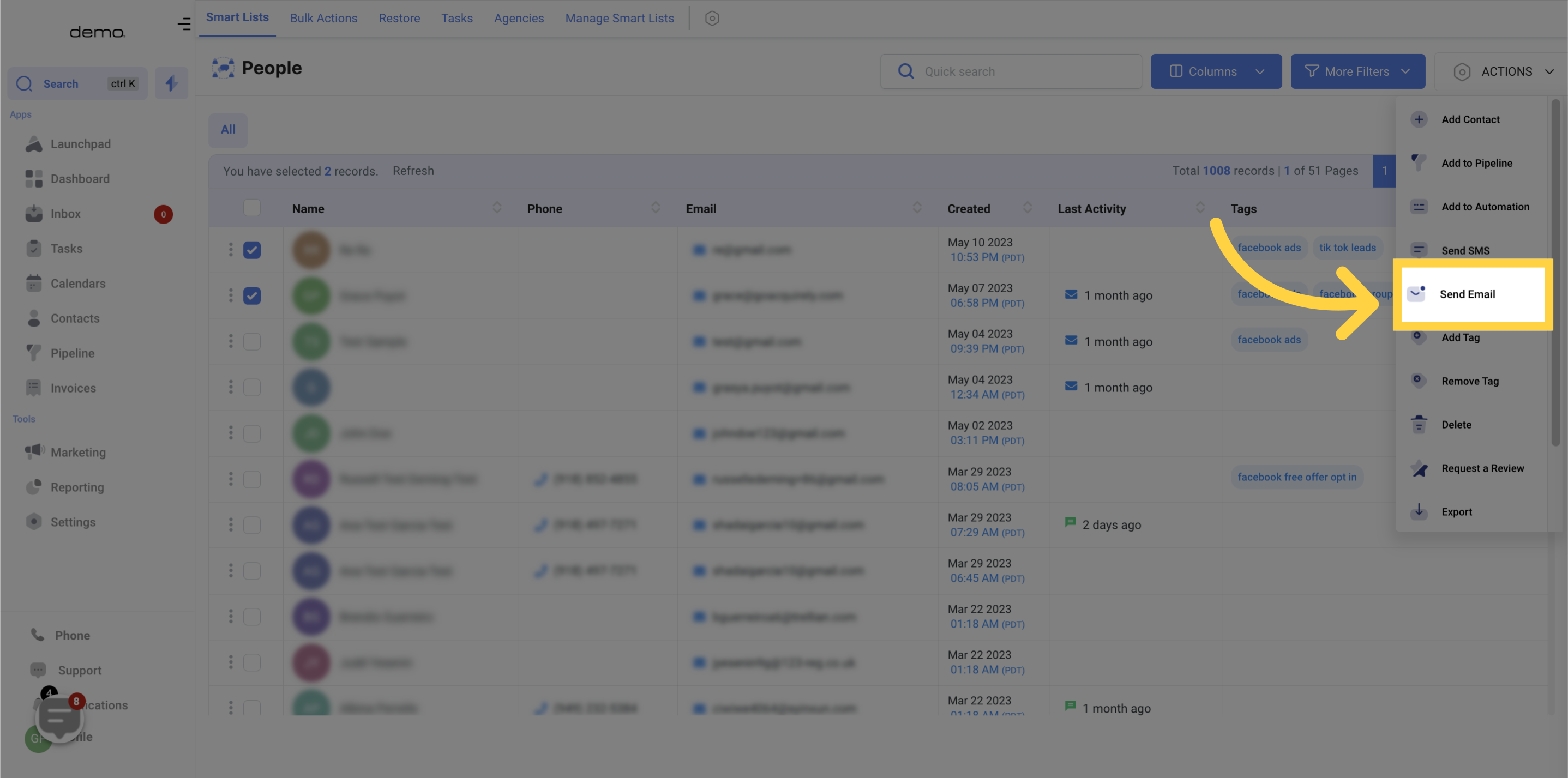Select the All smart list button

[227, 130]
